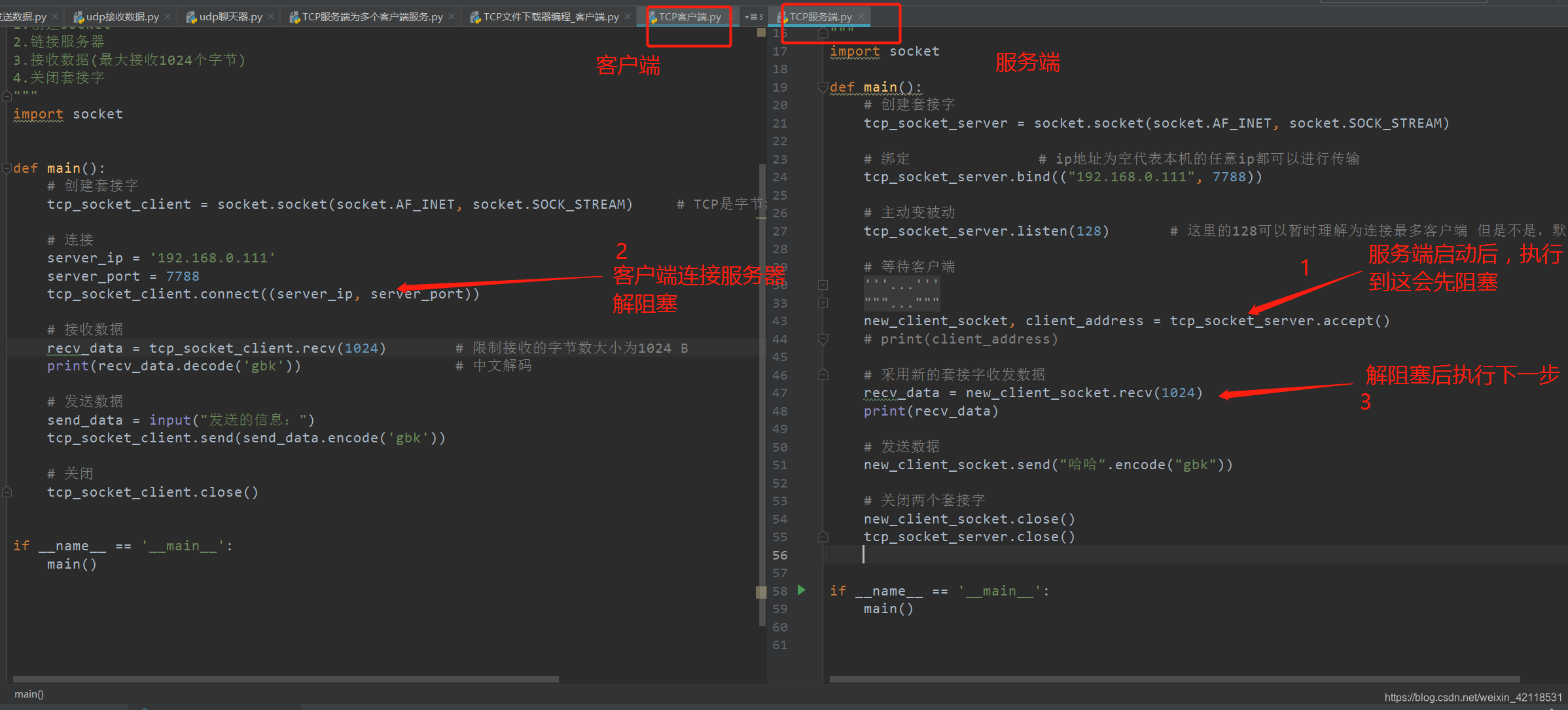
Task: Click the client editor horizontal scrollbar
Action: click(285, 679)
